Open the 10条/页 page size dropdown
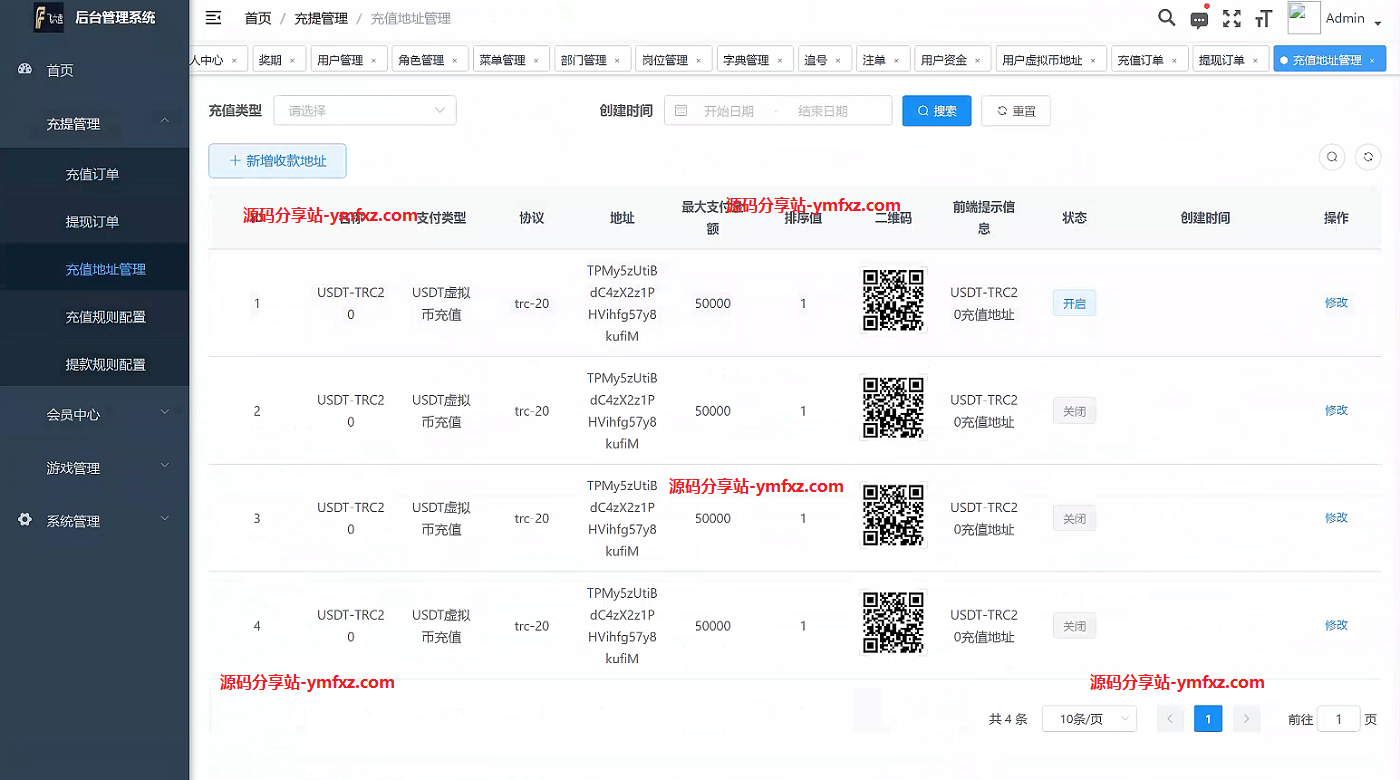 (x=1089, y=719)
